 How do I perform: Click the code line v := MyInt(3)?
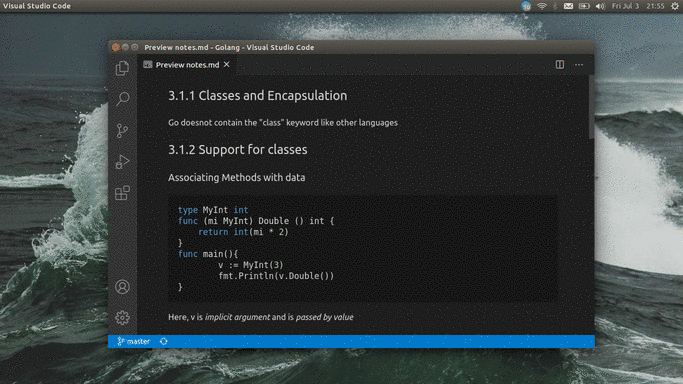[250, 265]
